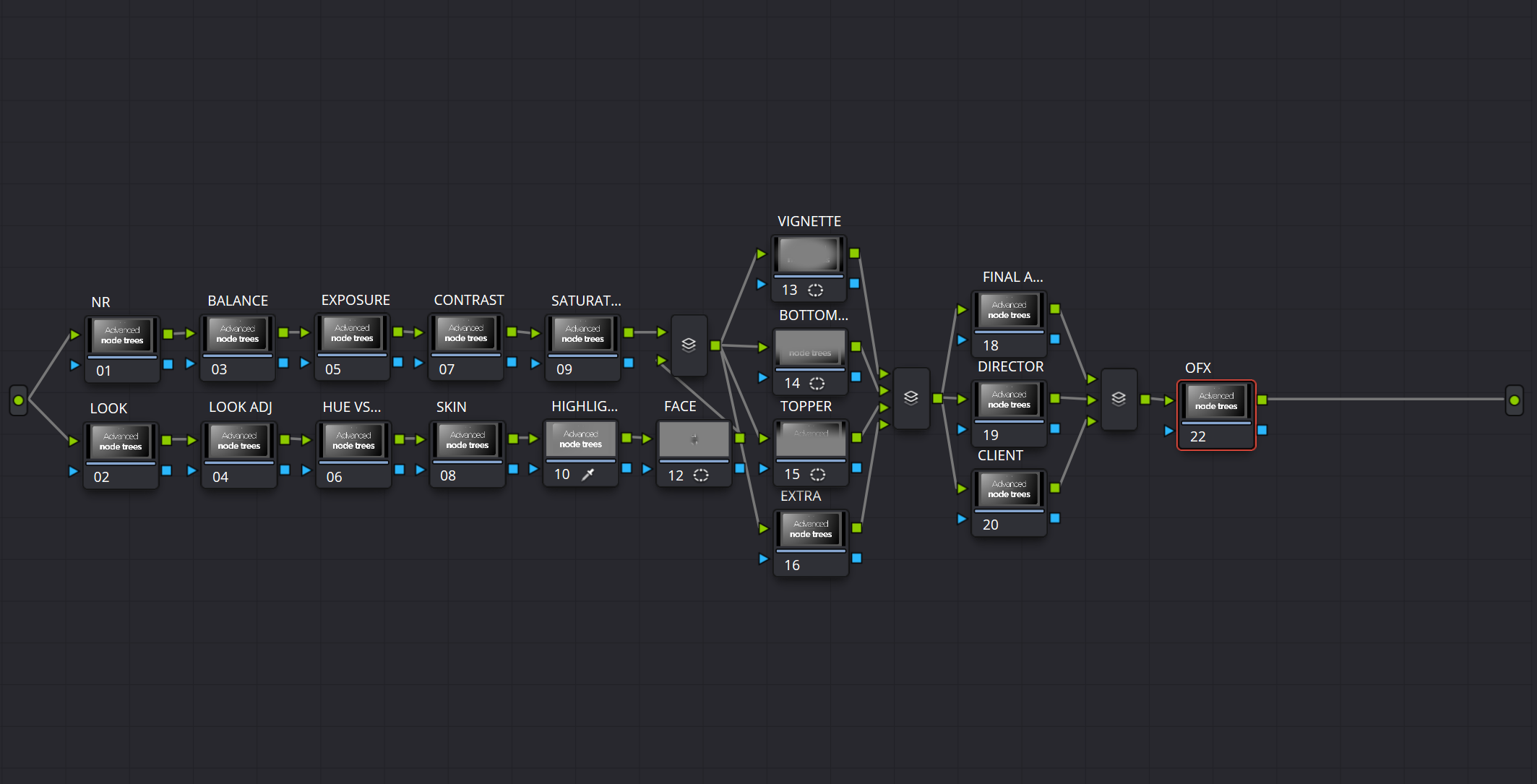Click the tracker circle icon on TOPPER node 15
The width and height of the screenshot is (1537, 784).
coord(817,475)
